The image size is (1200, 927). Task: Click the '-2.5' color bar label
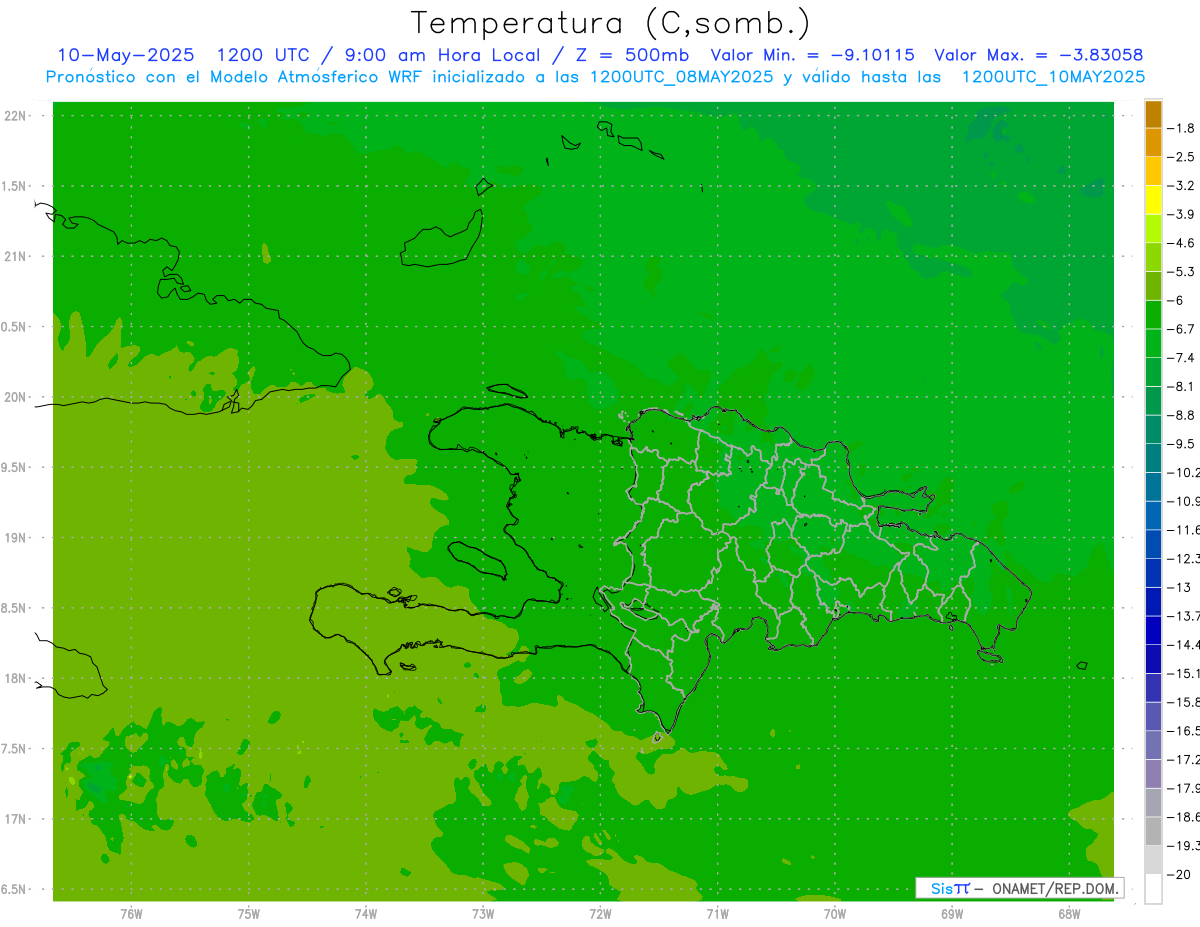tap(1183, 157)
